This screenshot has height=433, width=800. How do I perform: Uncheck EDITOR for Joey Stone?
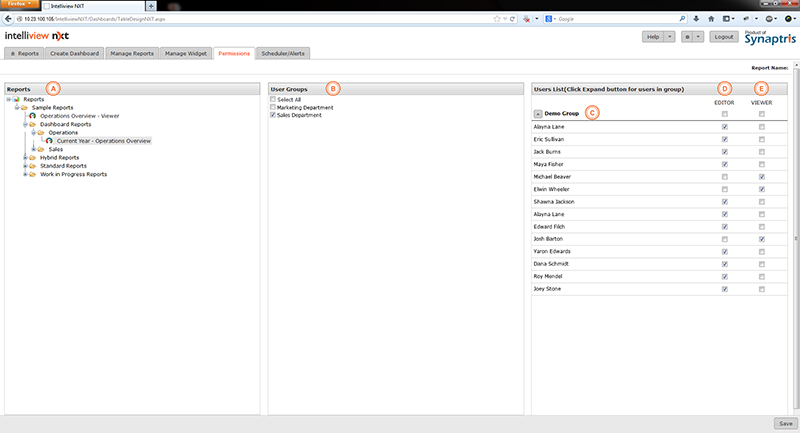[724, 289]
